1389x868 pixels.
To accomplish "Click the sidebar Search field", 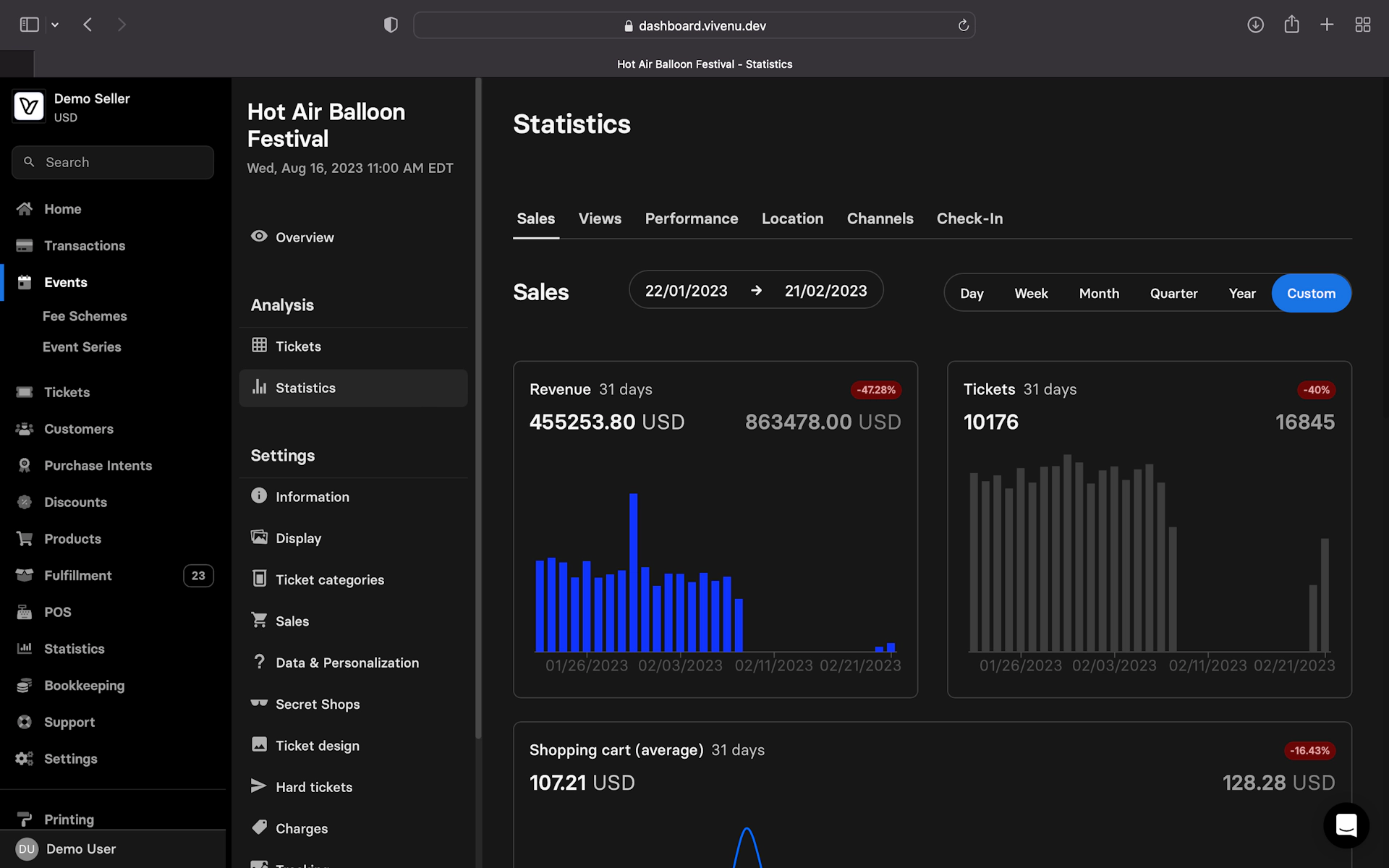I will [x=113, y=163].
